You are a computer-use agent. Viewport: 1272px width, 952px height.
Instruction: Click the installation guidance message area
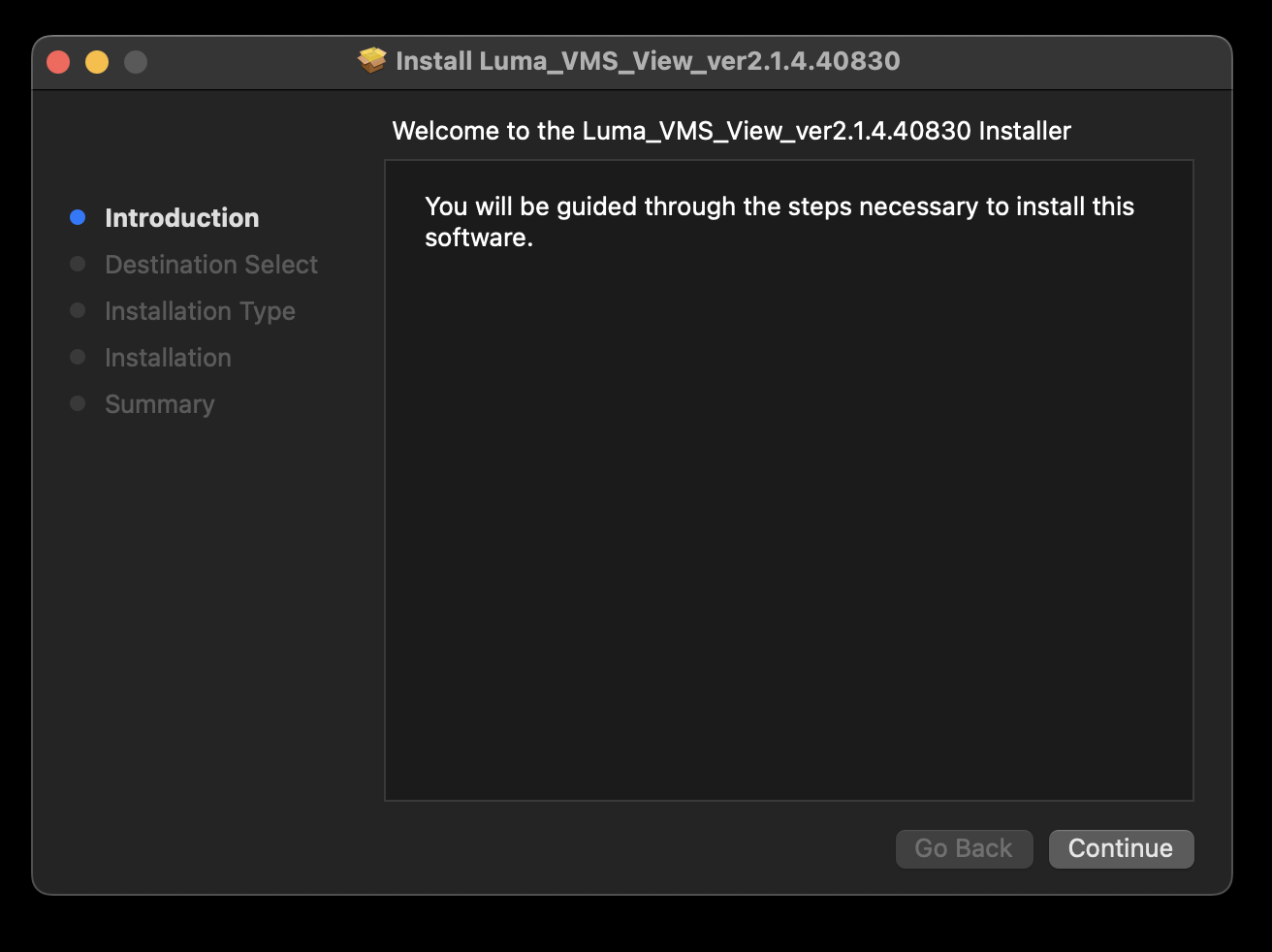(x=779, y=221)
